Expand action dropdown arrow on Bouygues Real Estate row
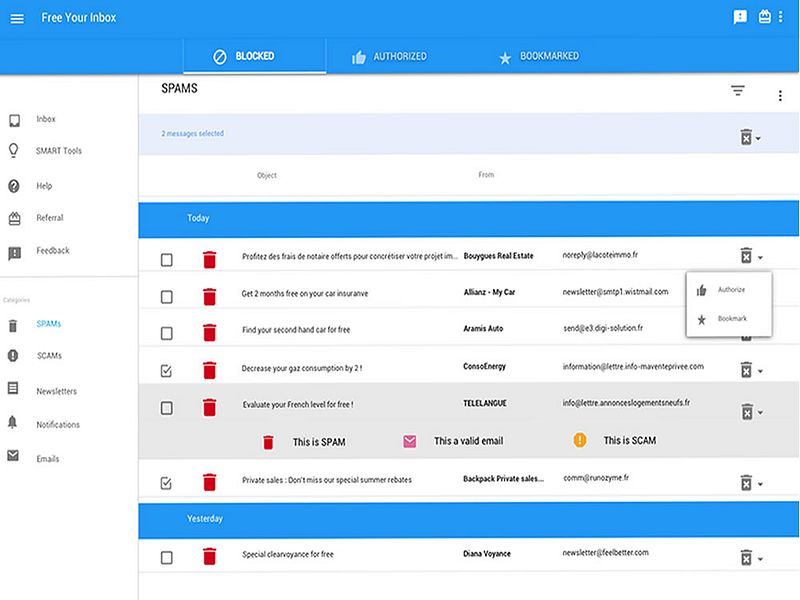The width and height of the screenshot is (800, 600). (760, 258)
